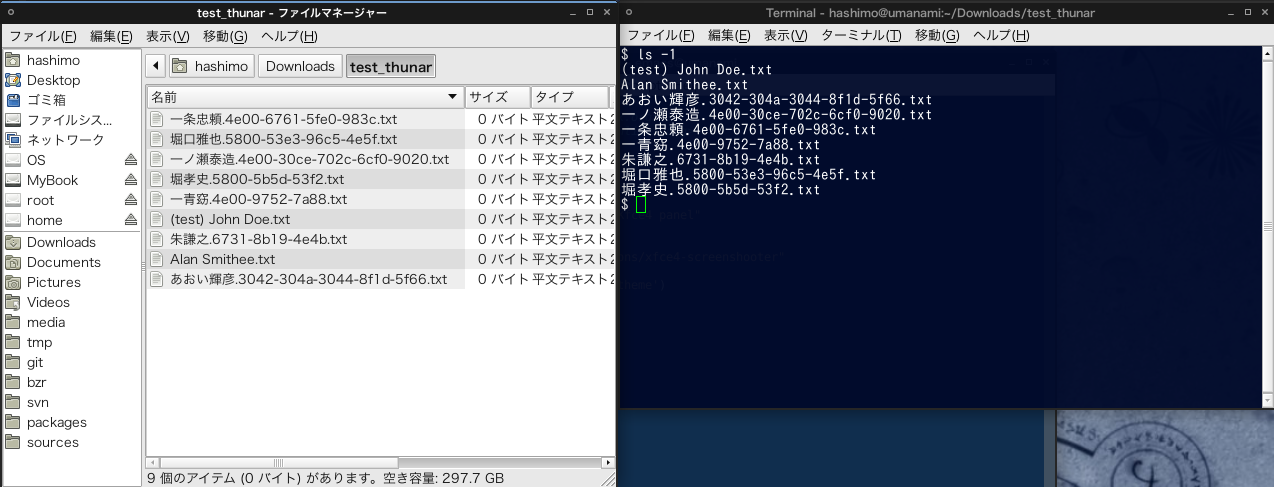This screenshot has height=487, width=1274.
Task: Open the ゴミ箱 trash icon
Action: click(x=13, y=100)
